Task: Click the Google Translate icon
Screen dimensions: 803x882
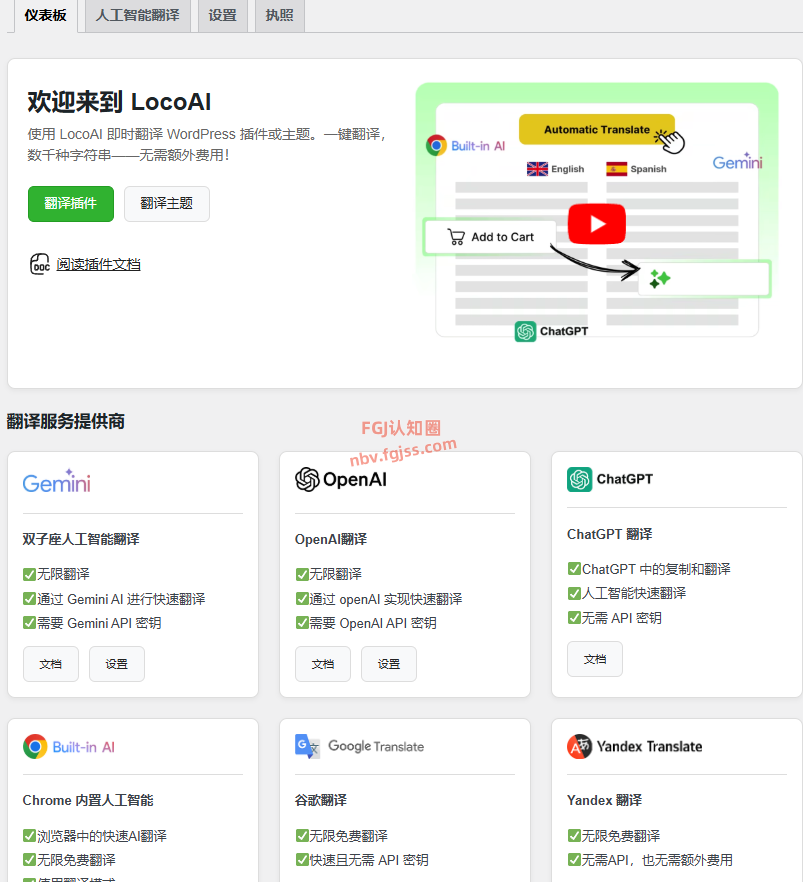Action: (305, 746)
